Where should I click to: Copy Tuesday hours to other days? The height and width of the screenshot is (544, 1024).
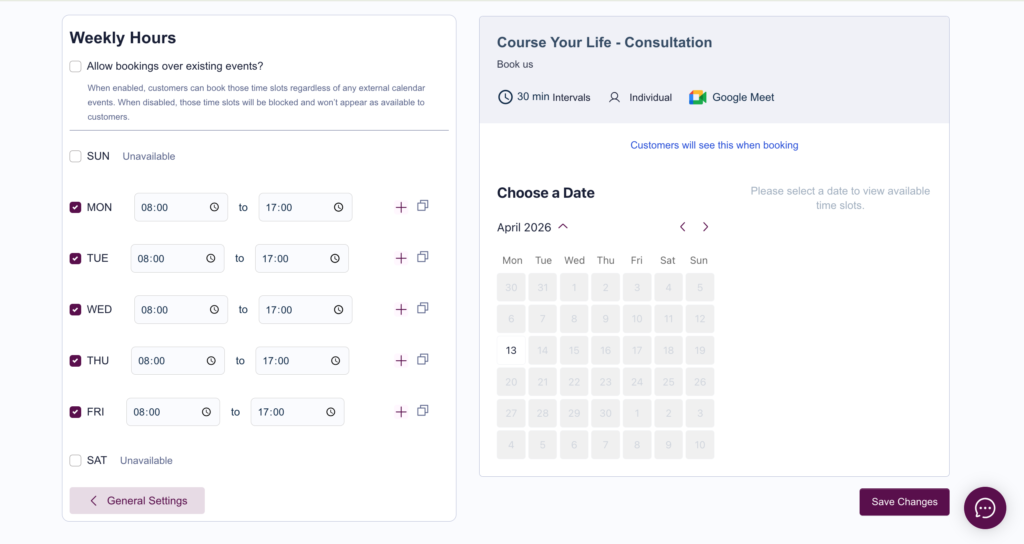[423, 257]
